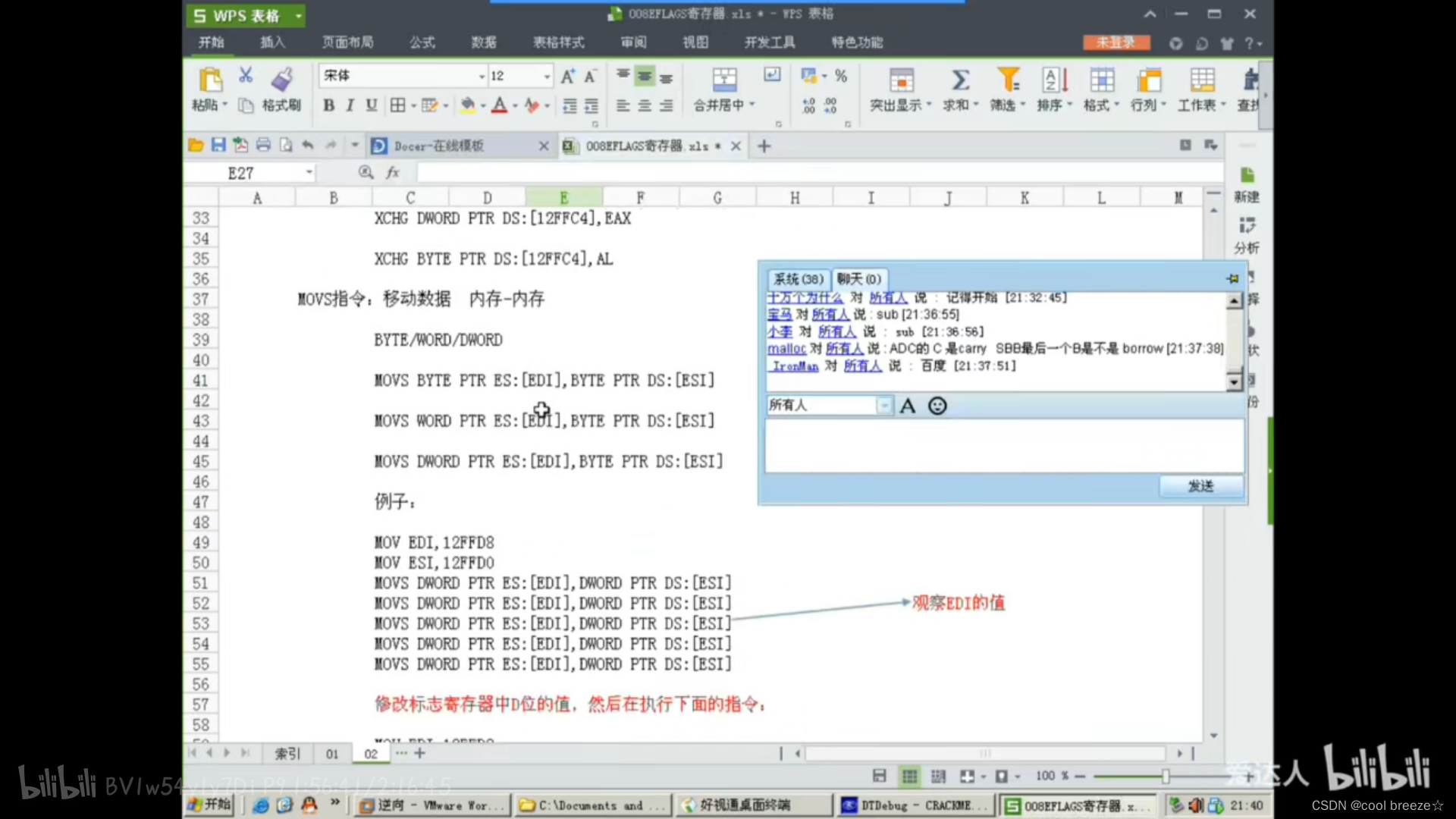Open the font size 12 dropdown
This screenshot has height=819, width=1456.
[x=547, y=76]
